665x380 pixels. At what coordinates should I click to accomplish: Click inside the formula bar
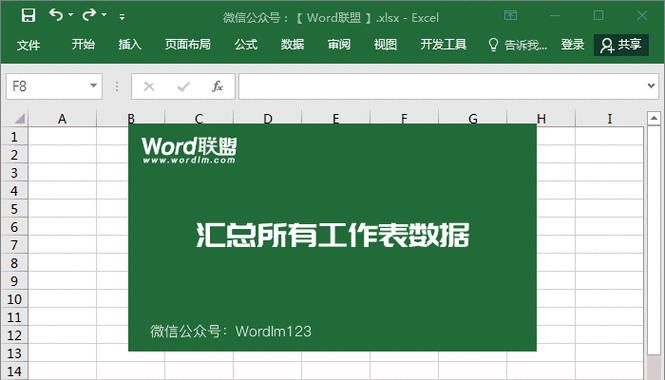click(x=441, y=87)
